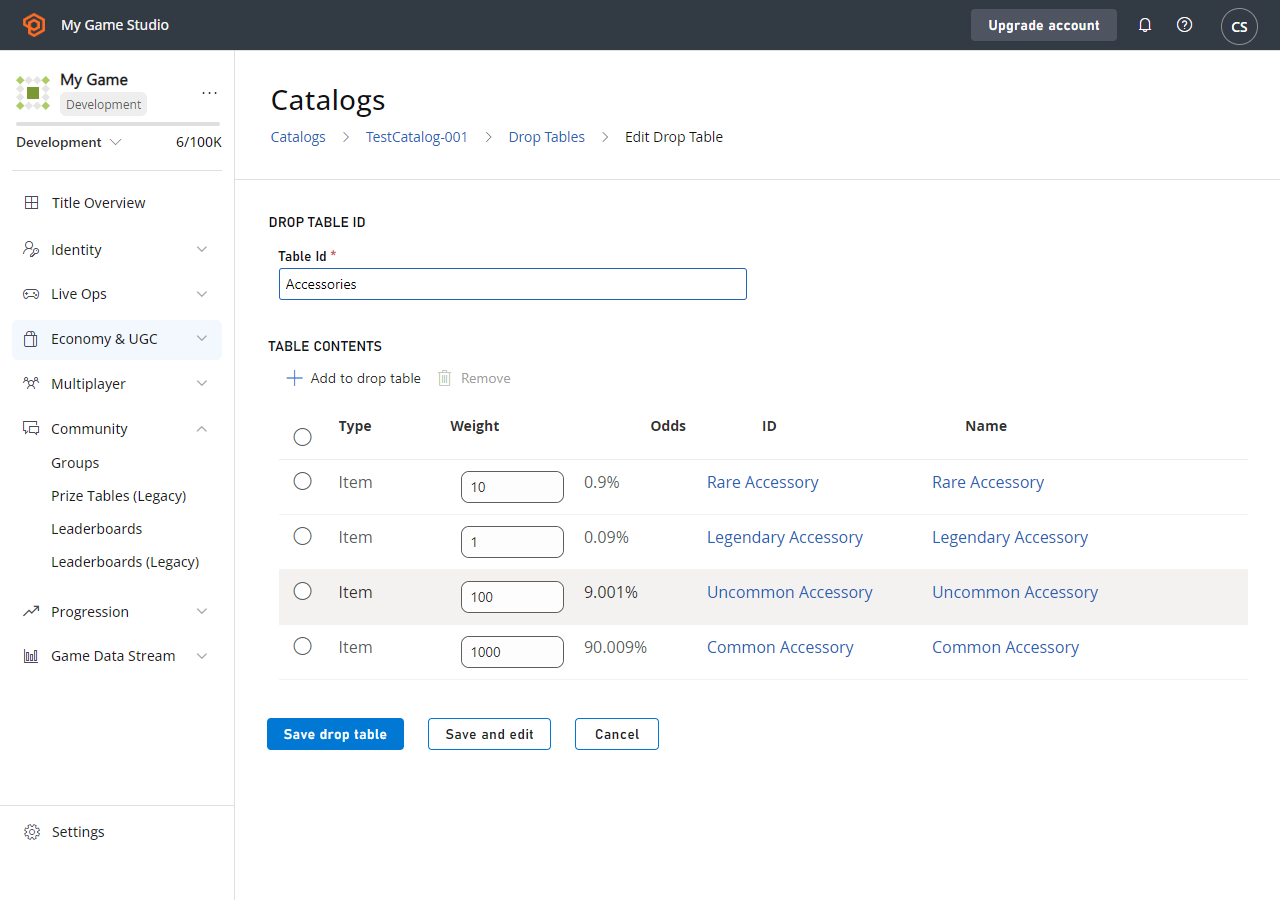The height and width of the screenshot is (900, 1280).
Task: Open Uncommon Accessory ID link
Action: point(790,592)
